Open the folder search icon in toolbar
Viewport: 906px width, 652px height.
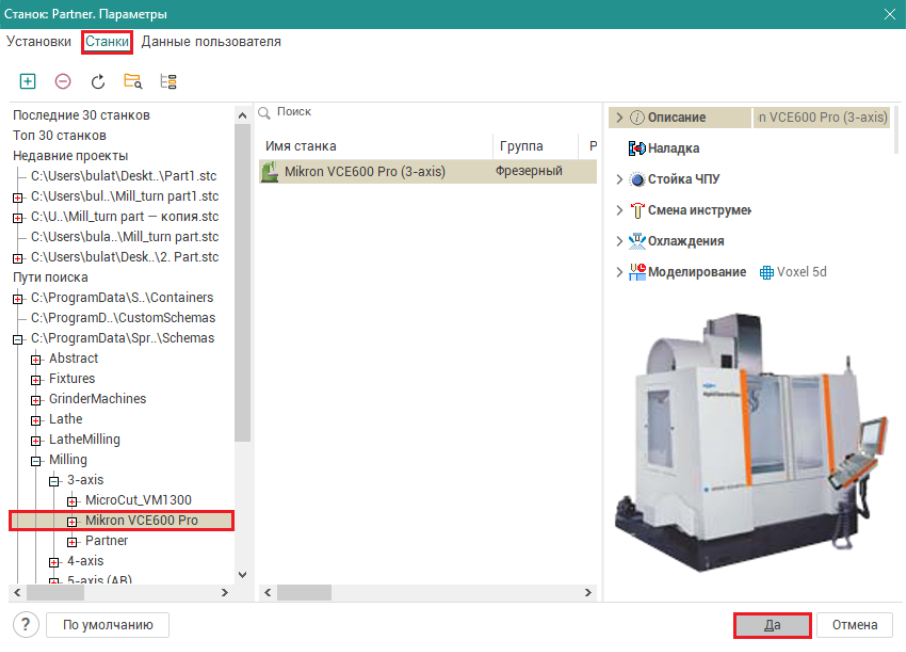(132, 82)
